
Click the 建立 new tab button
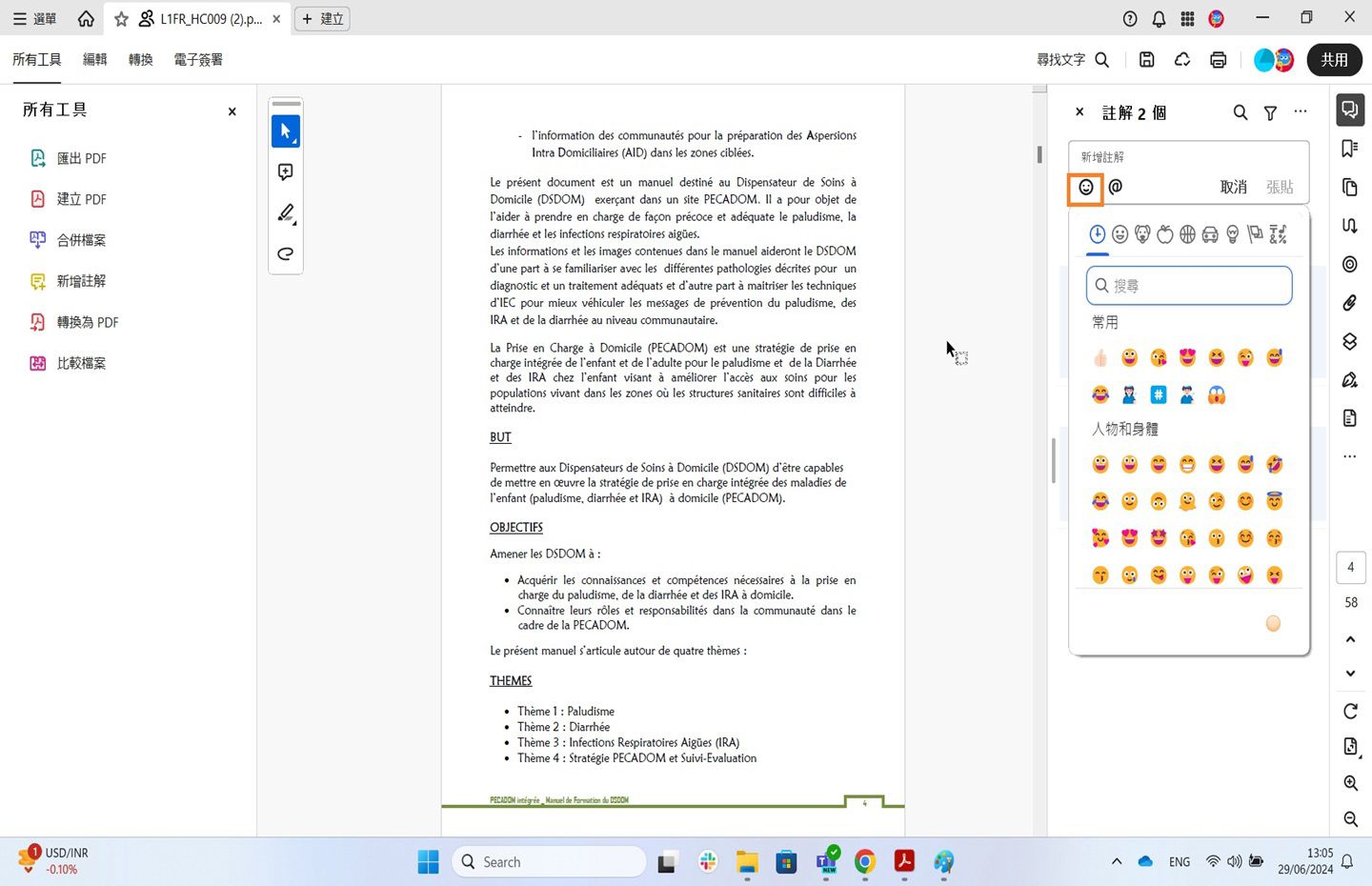click(322, 18)
